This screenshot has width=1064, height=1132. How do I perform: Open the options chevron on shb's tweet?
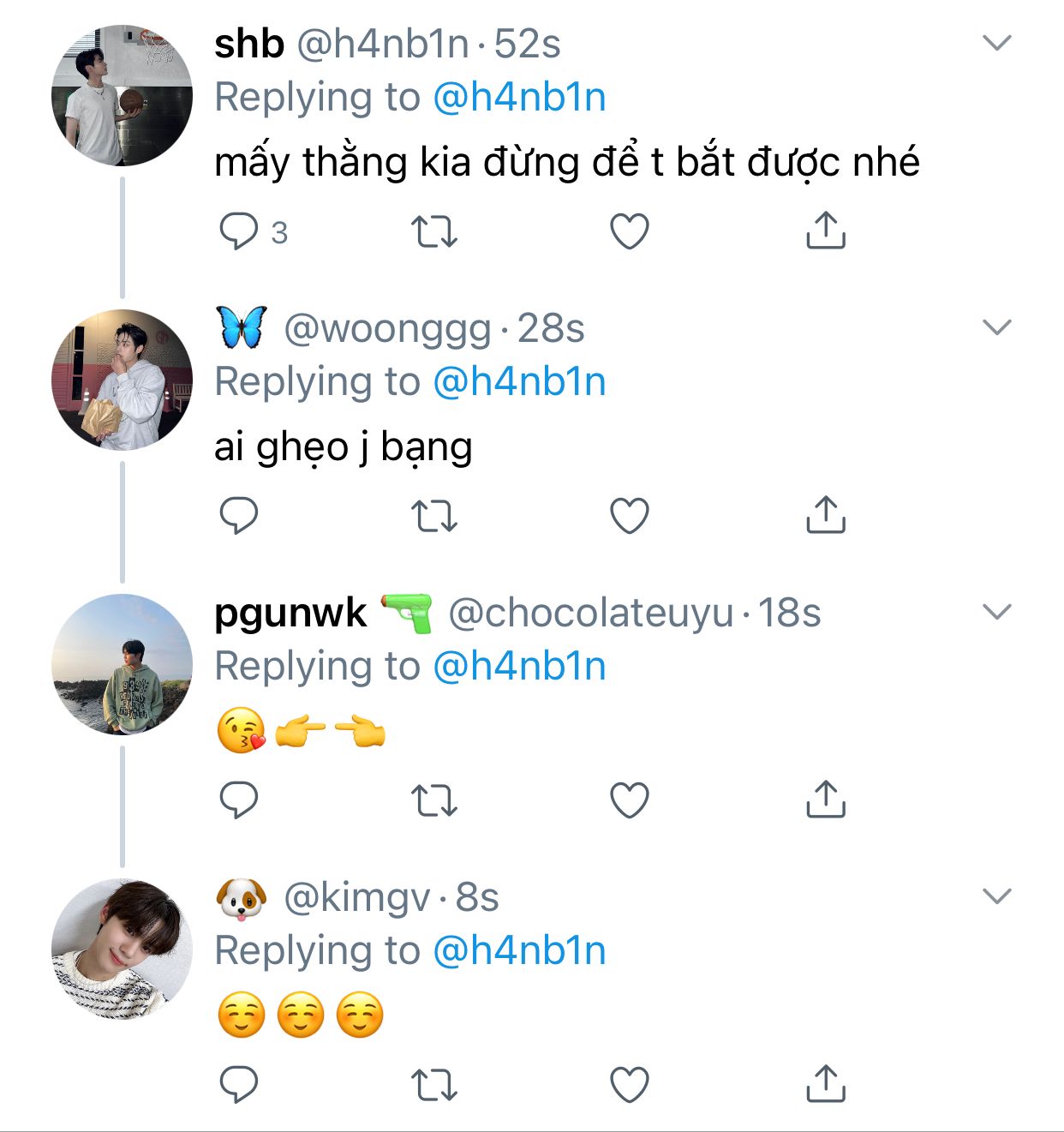(997, 43)
